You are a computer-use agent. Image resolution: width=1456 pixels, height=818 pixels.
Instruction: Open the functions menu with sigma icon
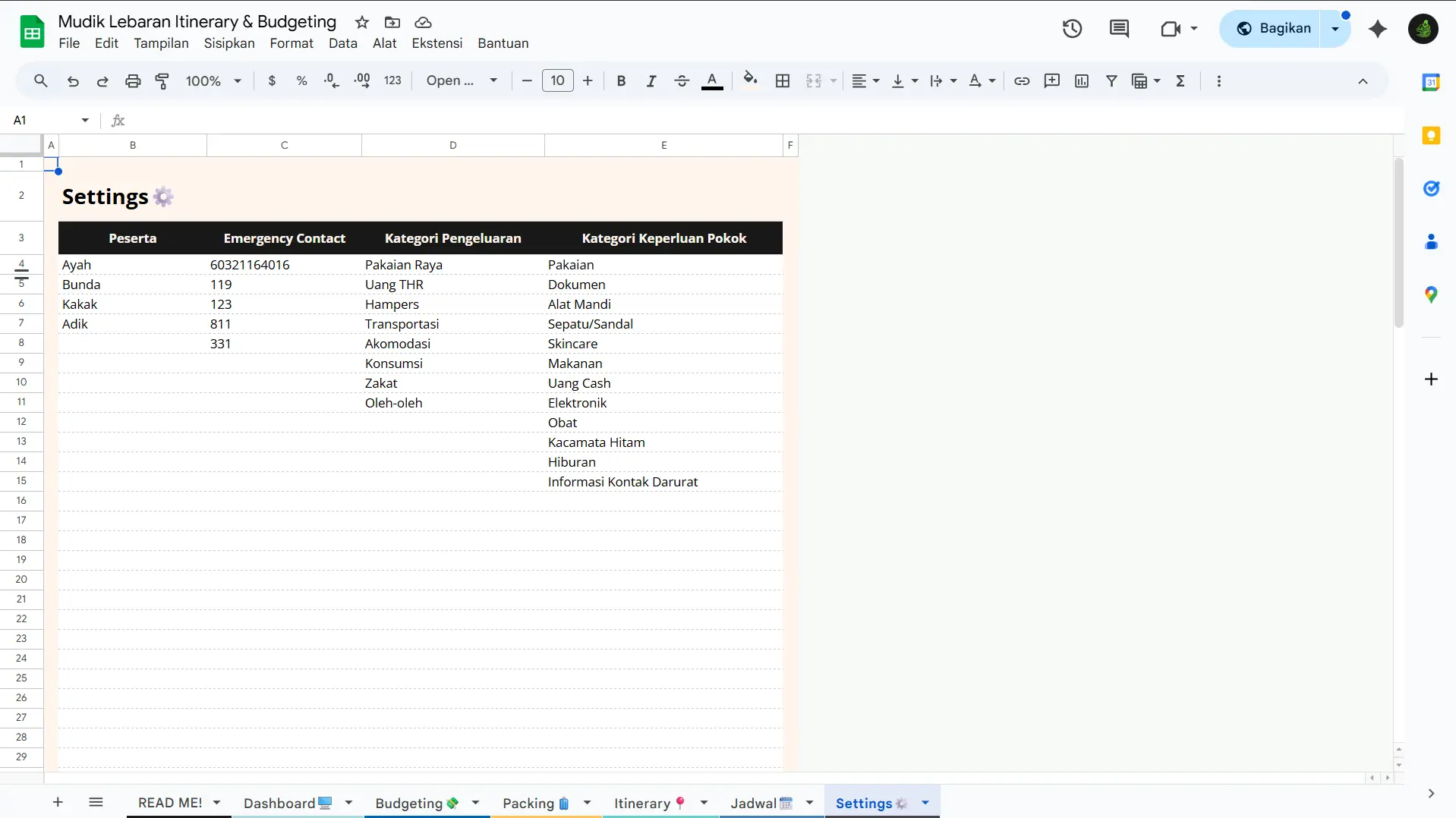tap(1181, 80)
